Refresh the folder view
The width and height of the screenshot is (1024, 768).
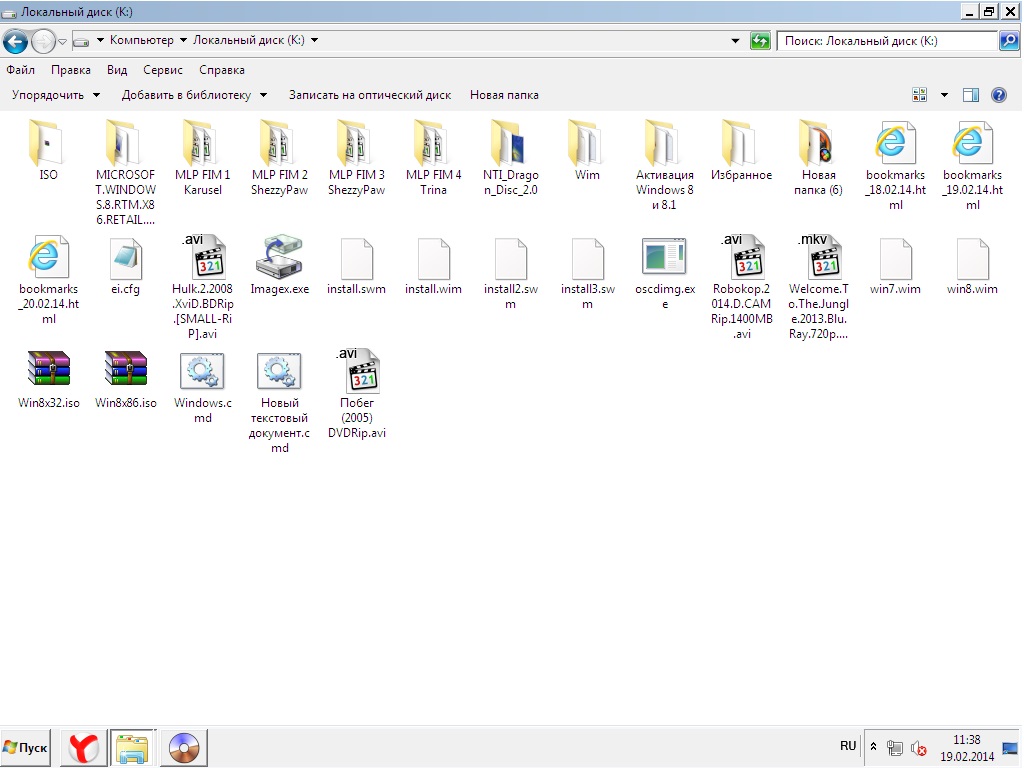pyautogui.click(x=760, y=41)
